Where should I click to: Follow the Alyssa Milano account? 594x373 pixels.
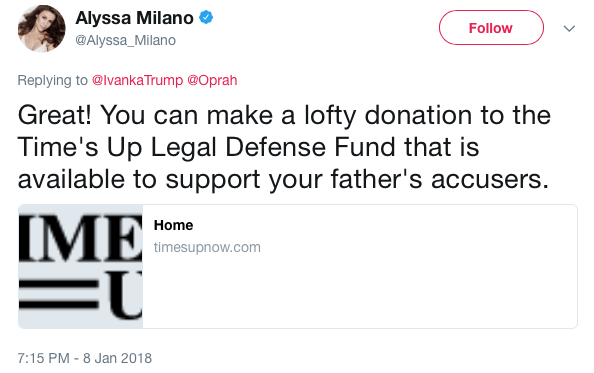(491, 28)
